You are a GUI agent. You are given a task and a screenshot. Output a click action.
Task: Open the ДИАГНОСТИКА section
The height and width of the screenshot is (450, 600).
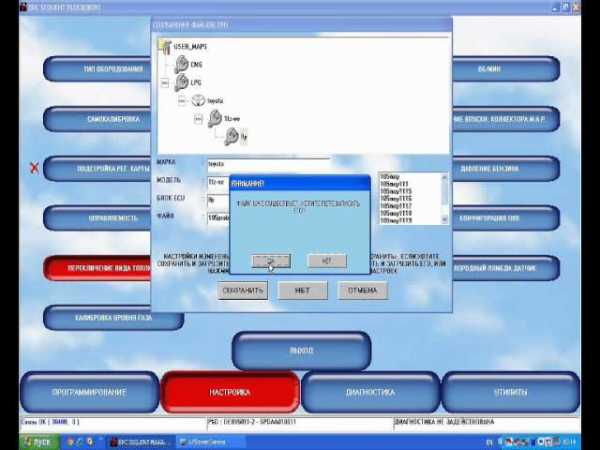[370, 393]
